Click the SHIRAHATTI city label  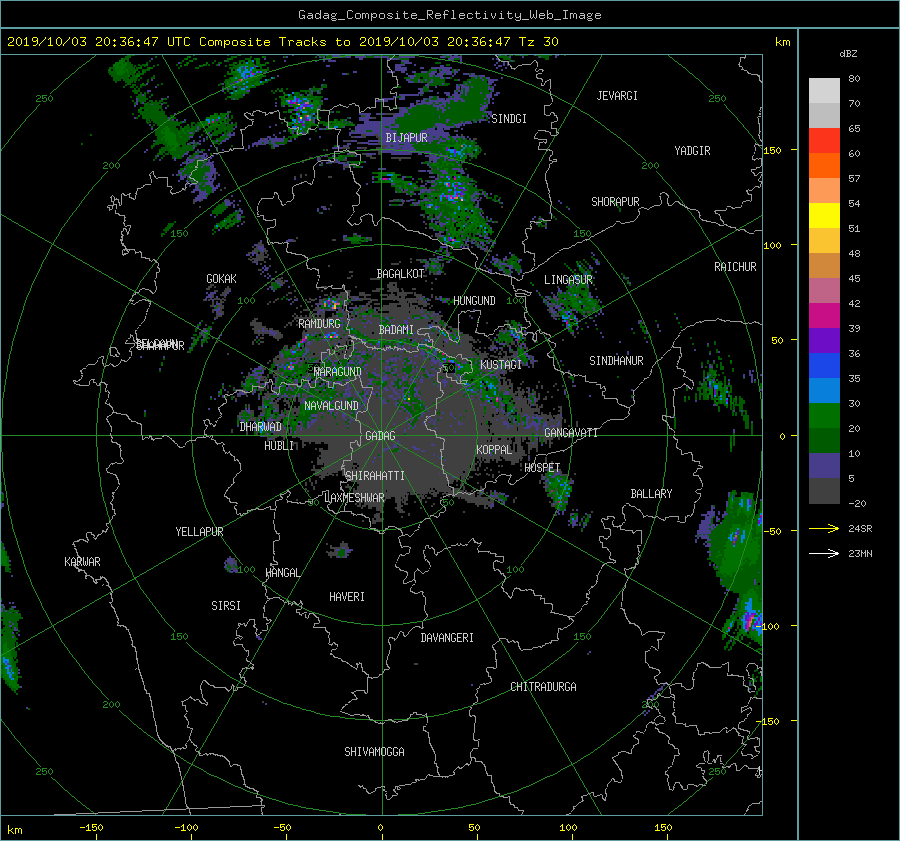click(x=375, y=476)
